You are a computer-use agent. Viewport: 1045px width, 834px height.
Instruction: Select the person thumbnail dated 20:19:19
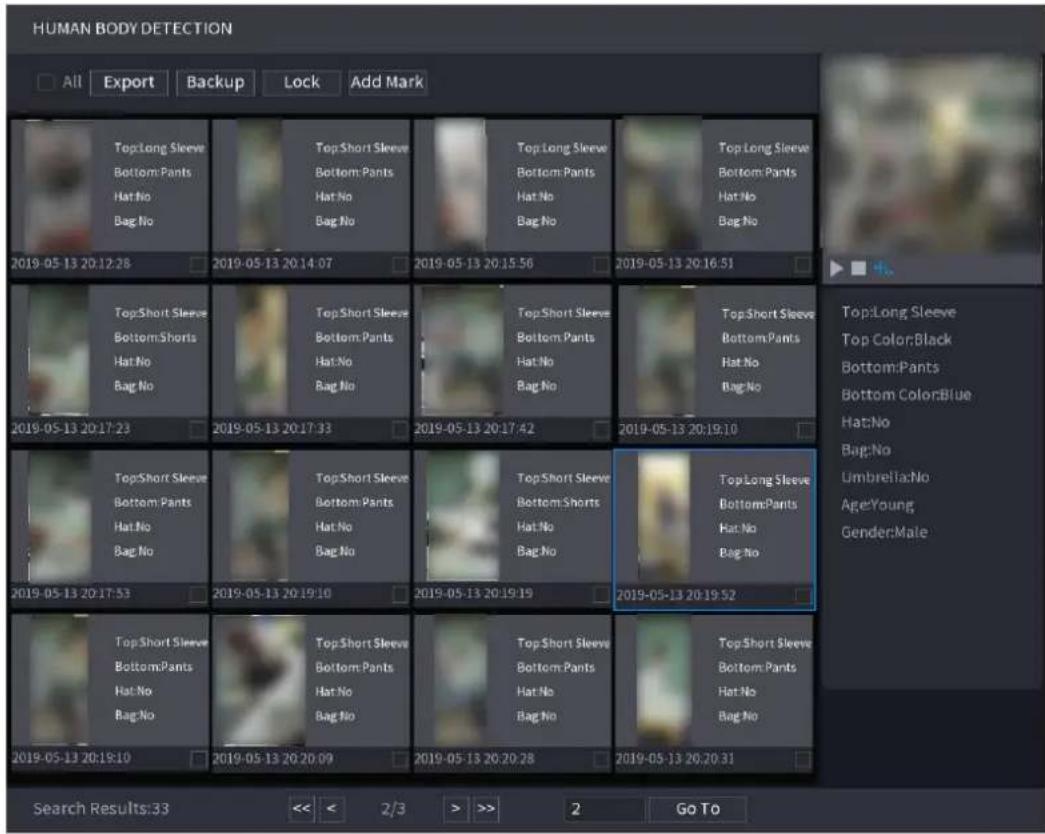pos(463,515)
